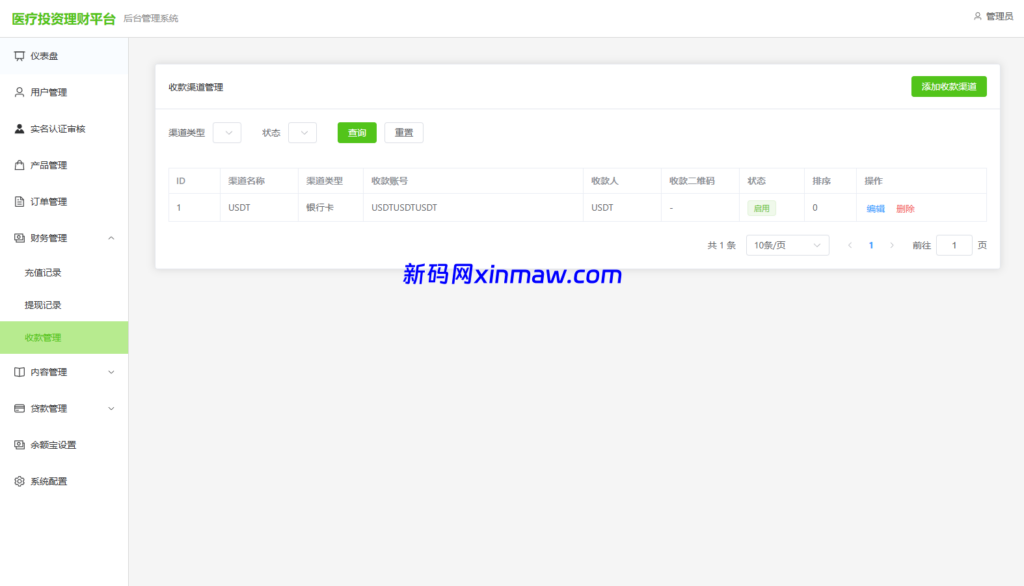Image resolution: width=1024 pixels, height=586 pixels.
Task: Click the 医疗投资理财平台 logo title
Action: [64, 19]
